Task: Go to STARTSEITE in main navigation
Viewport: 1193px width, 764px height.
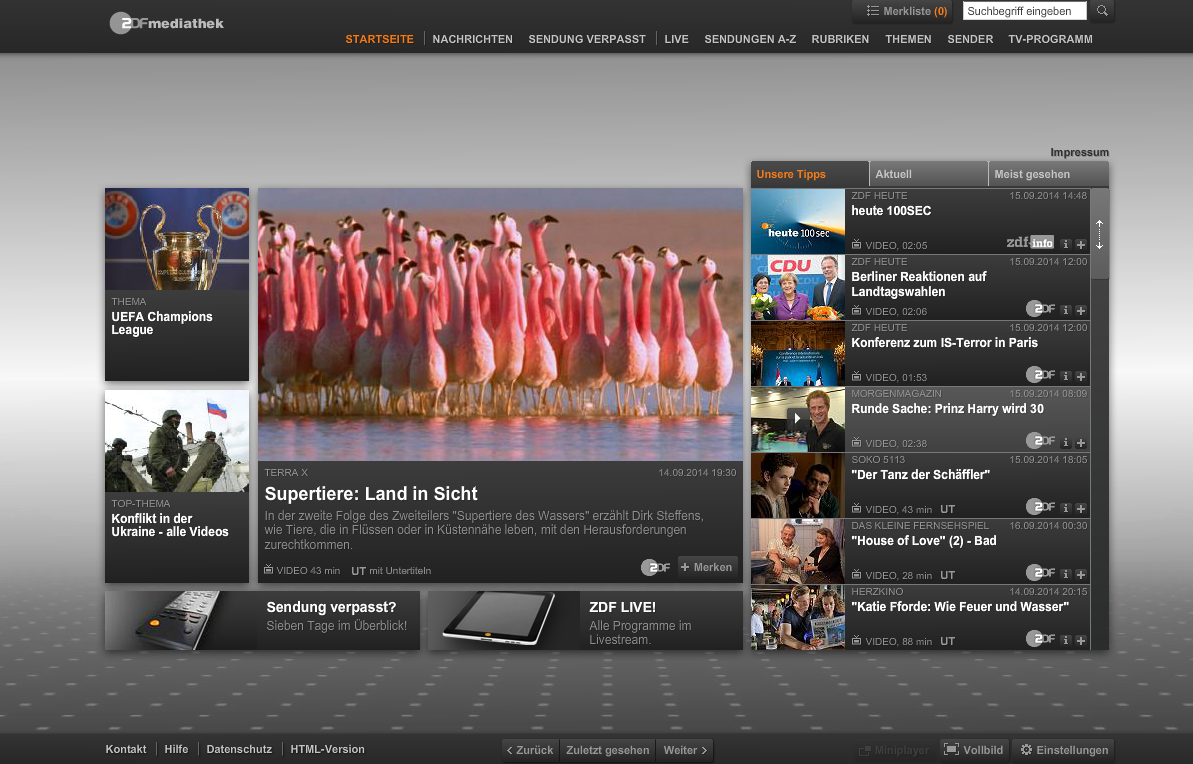Action: click(x=380, y=39)
